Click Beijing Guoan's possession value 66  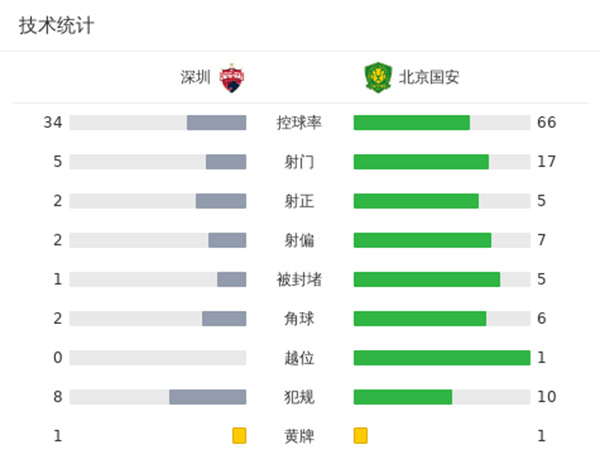pyautogui.click(x=546, y=123)
